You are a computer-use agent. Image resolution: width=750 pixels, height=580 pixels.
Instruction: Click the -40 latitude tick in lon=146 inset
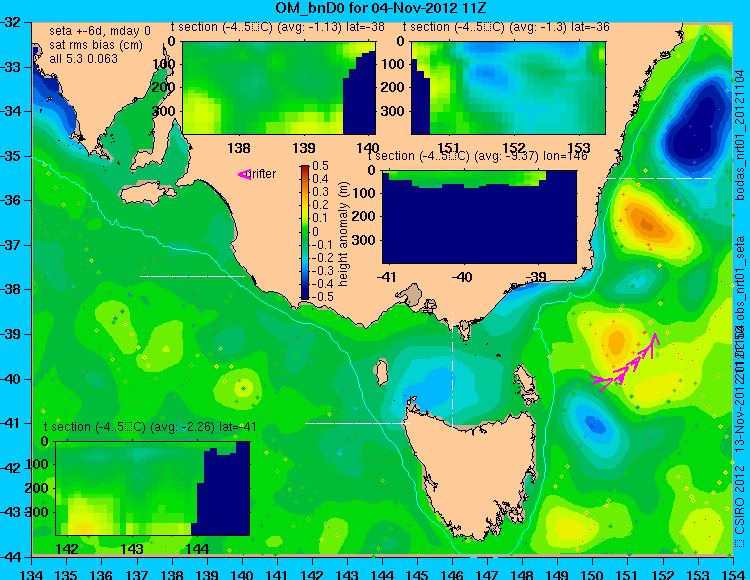click(x=461, y=277)
